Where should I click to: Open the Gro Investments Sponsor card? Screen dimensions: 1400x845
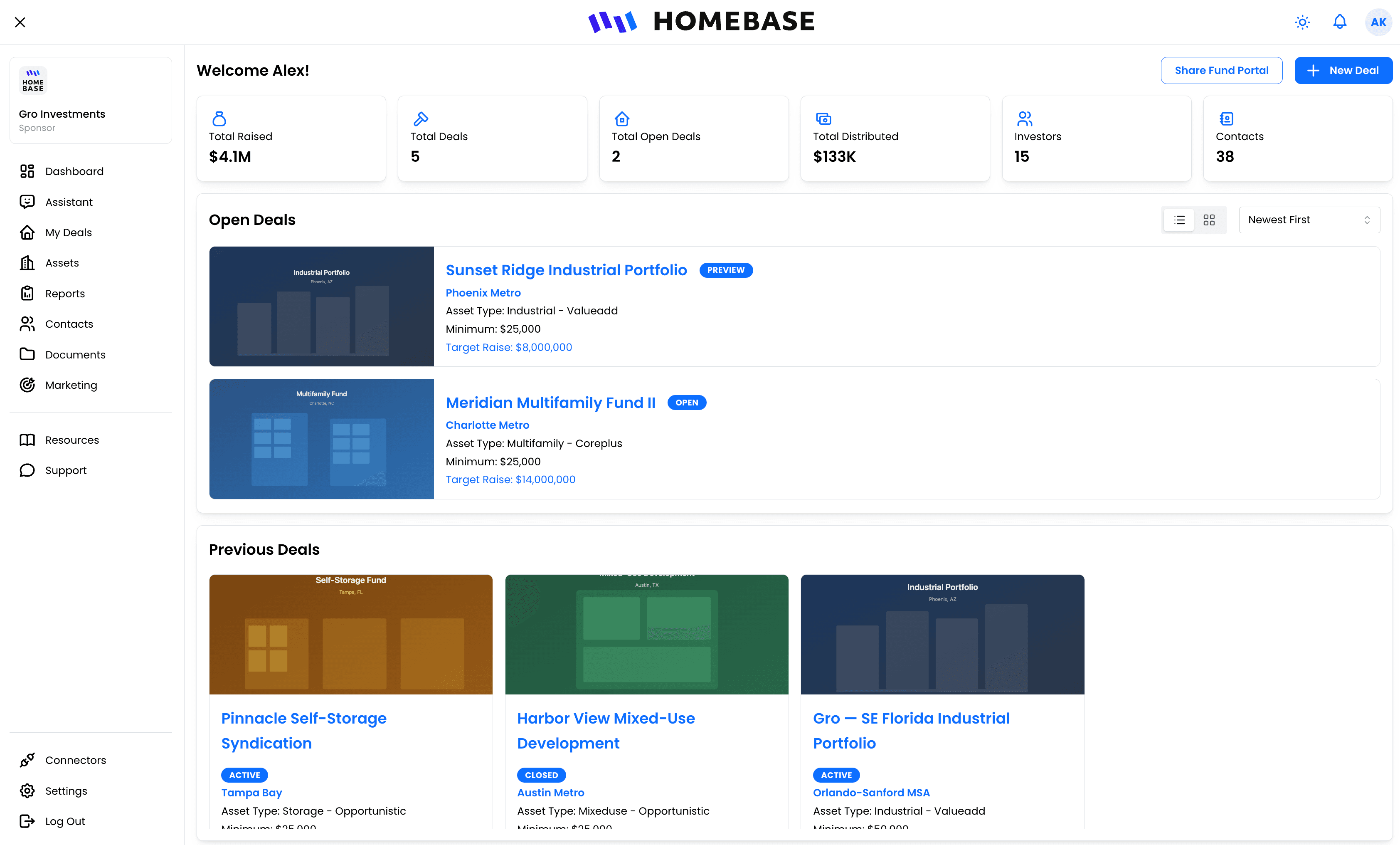click(91, 100)
